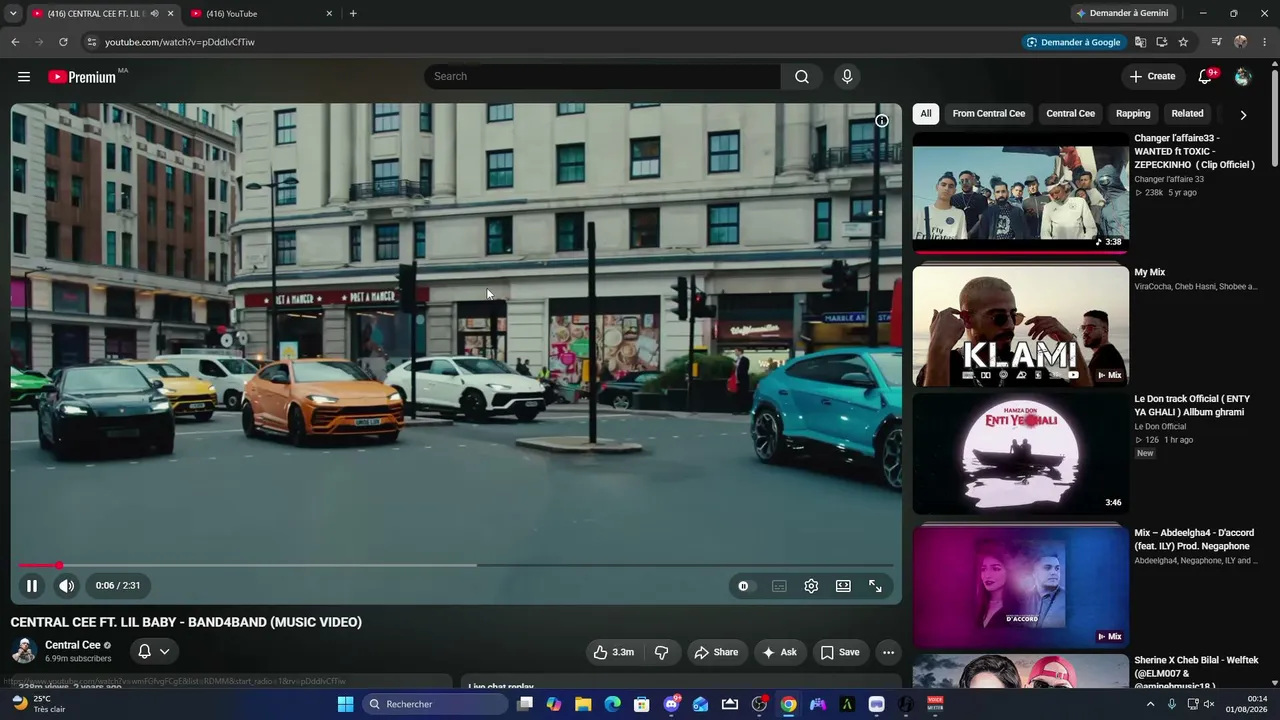
Task: Open a new browser tab
Action: [x=353, y=14]
